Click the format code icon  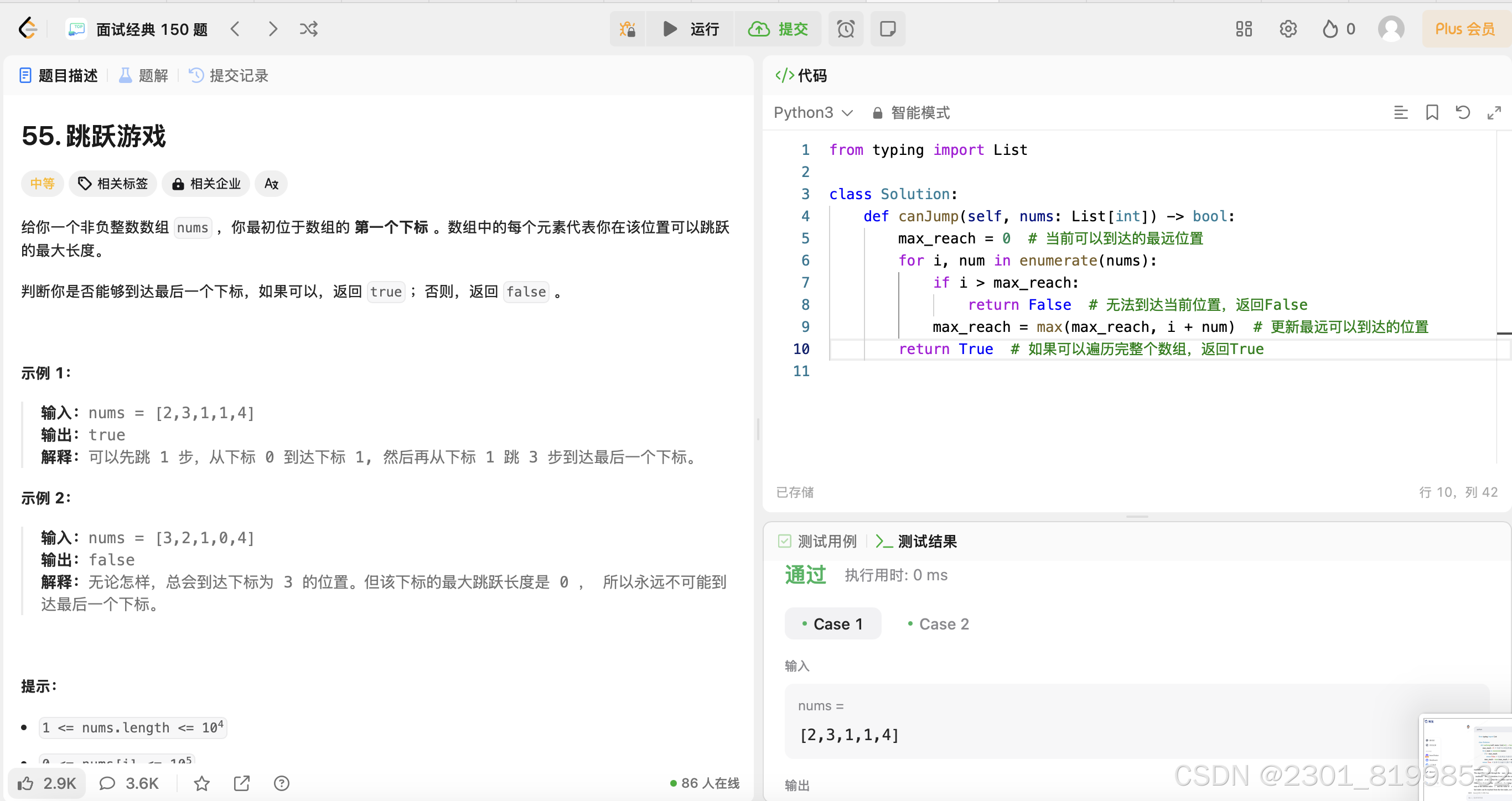[1400, 113]
